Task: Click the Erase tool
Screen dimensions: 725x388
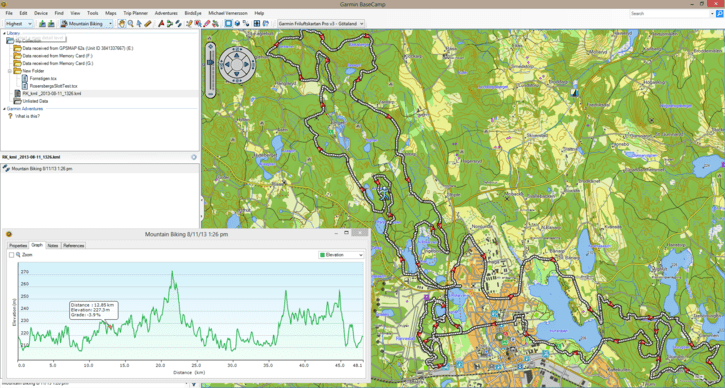Action: point(207,23)
